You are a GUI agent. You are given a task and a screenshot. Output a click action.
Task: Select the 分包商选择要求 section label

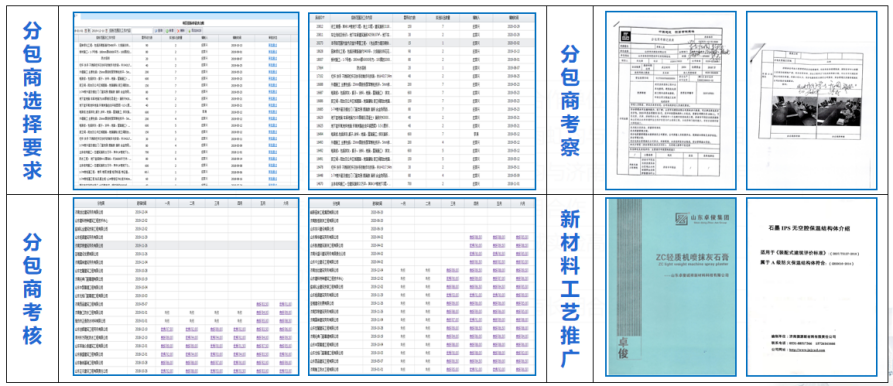[32, 101]
